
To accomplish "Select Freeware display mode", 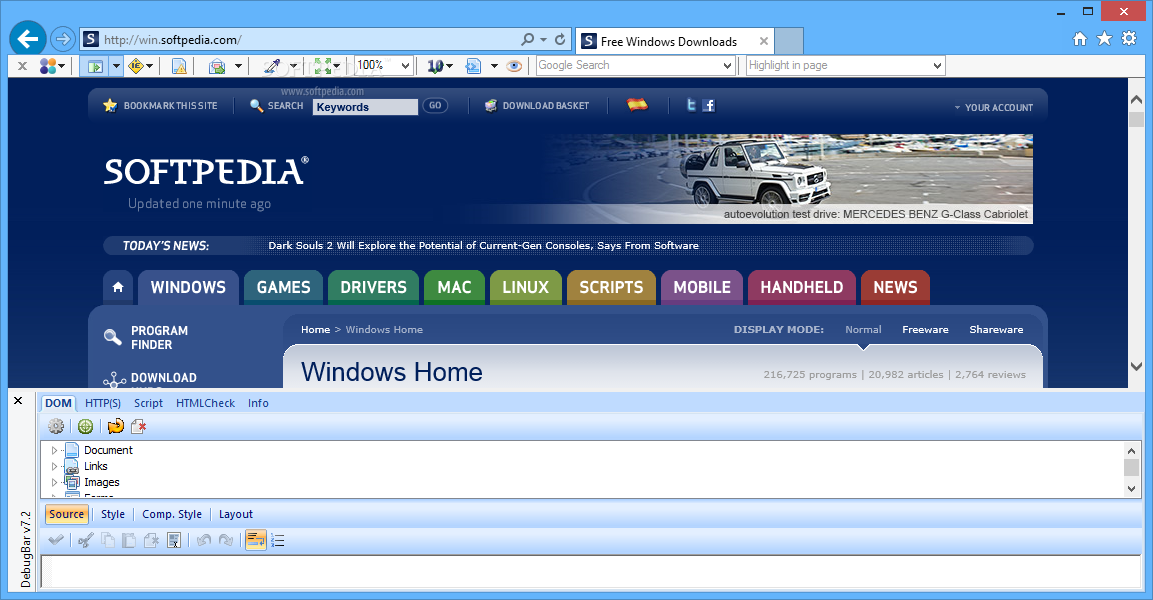I will click(x=925, y=329).
